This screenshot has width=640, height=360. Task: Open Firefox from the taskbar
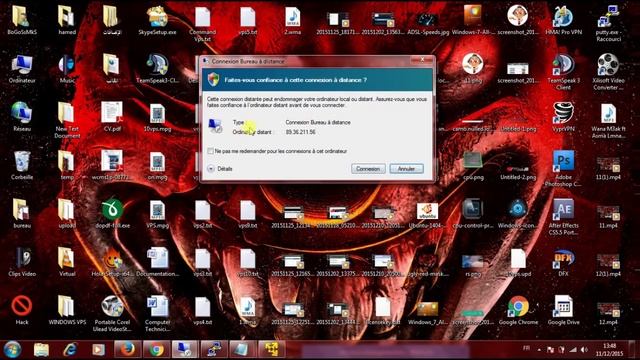pyautogui.click(x=127, y=350)
